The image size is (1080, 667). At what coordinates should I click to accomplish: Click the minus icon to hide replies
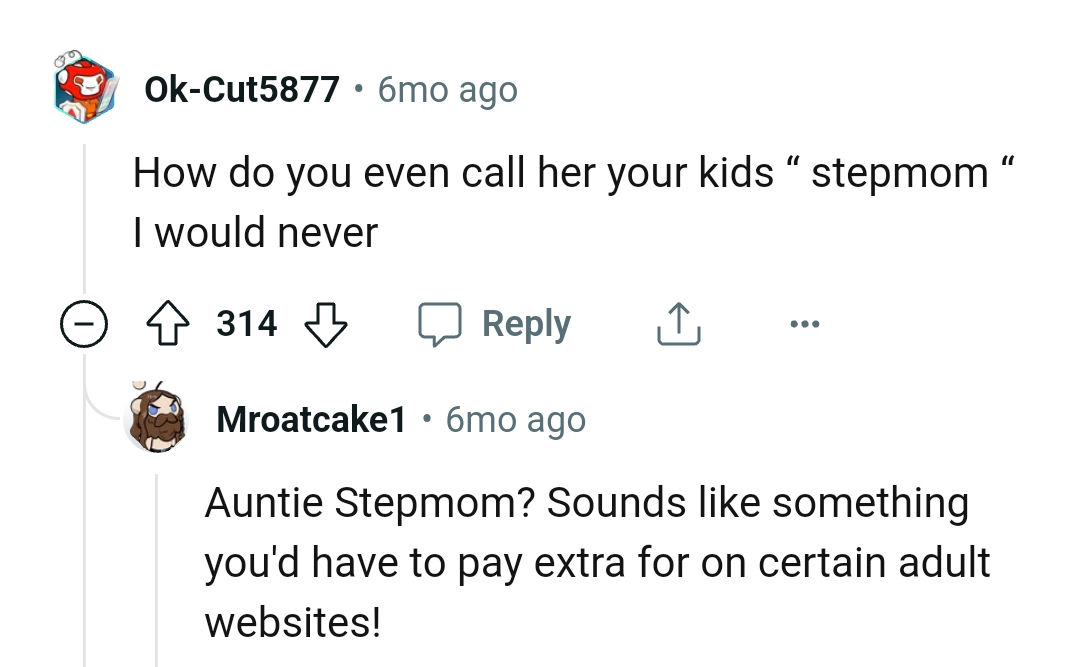85,323
